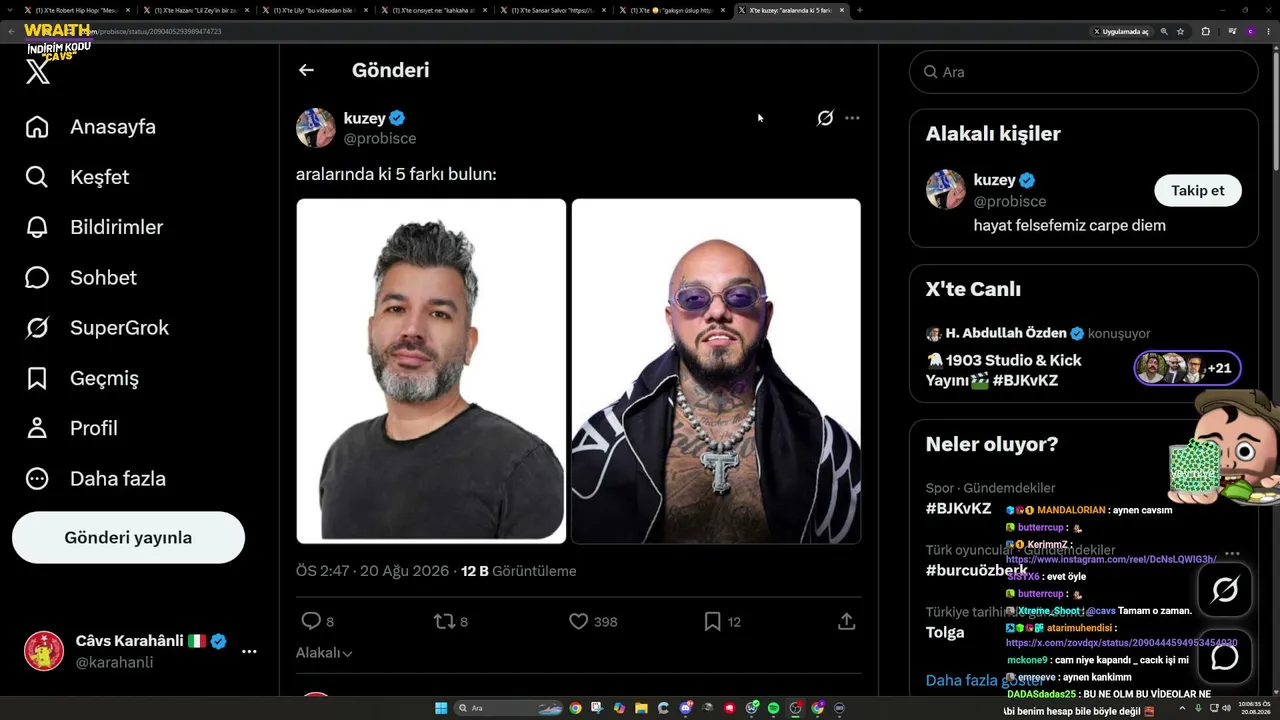Image resolution: width=1280 pixels, height=720 pixels.
Task: Open Chrome from the taskbar
Action: (x=575, y=708)
